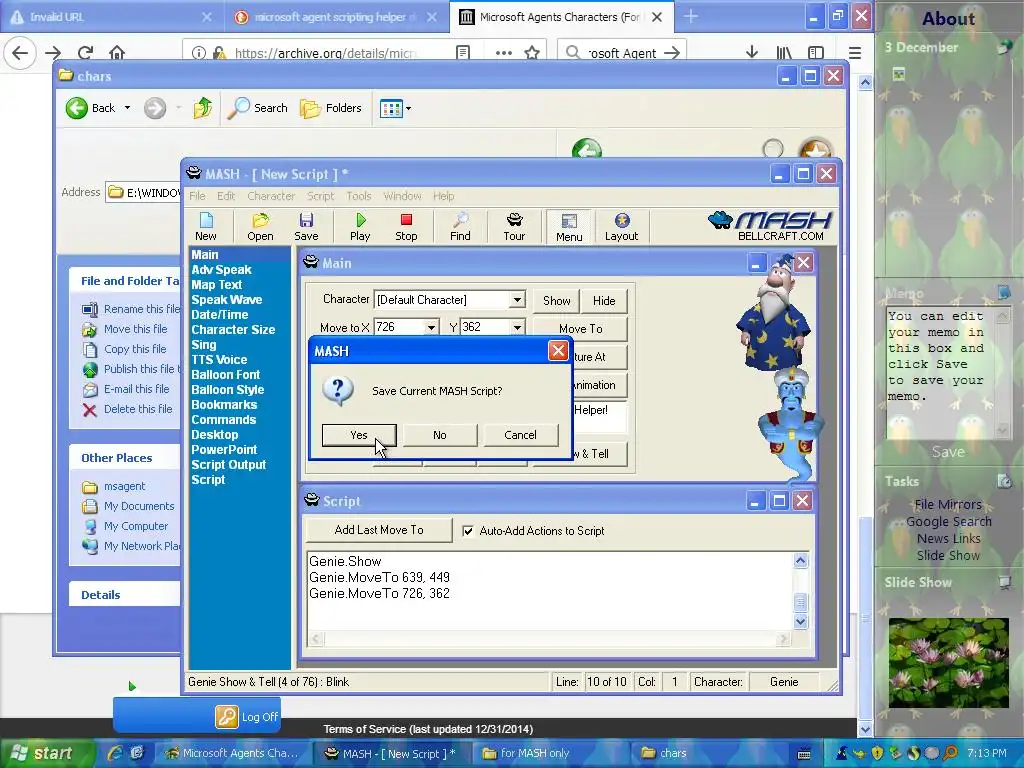Screen dimensions: 1024x768
Task: Select Bookmarks in the sidebar list
Action: pos(224,405)
